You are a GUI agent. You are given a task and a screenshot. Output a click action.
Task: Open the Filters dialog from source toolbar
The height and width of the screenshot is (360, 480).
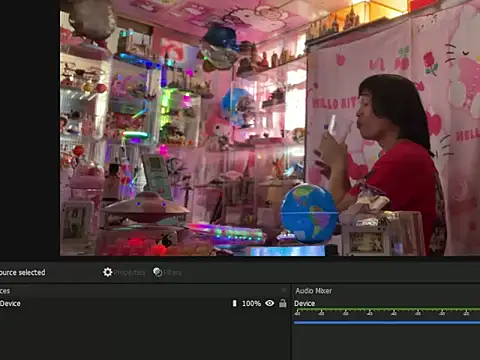click(167, 272)
